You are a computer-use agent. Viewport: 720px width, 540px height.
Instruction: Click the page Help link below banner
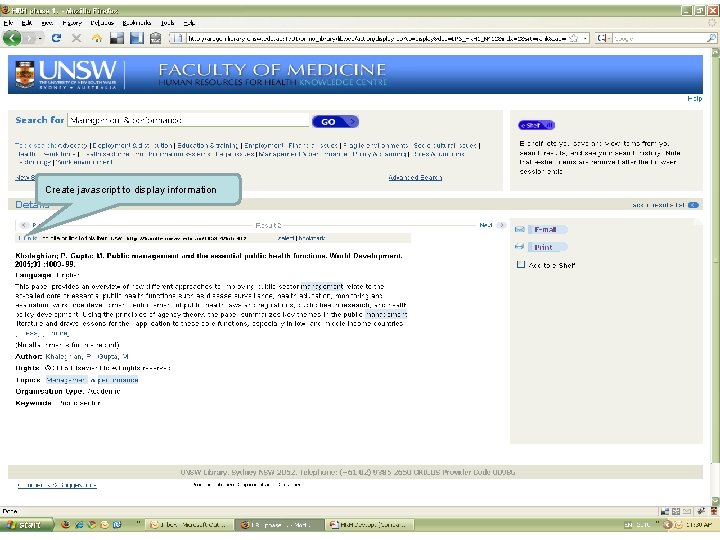coord(694,98)
